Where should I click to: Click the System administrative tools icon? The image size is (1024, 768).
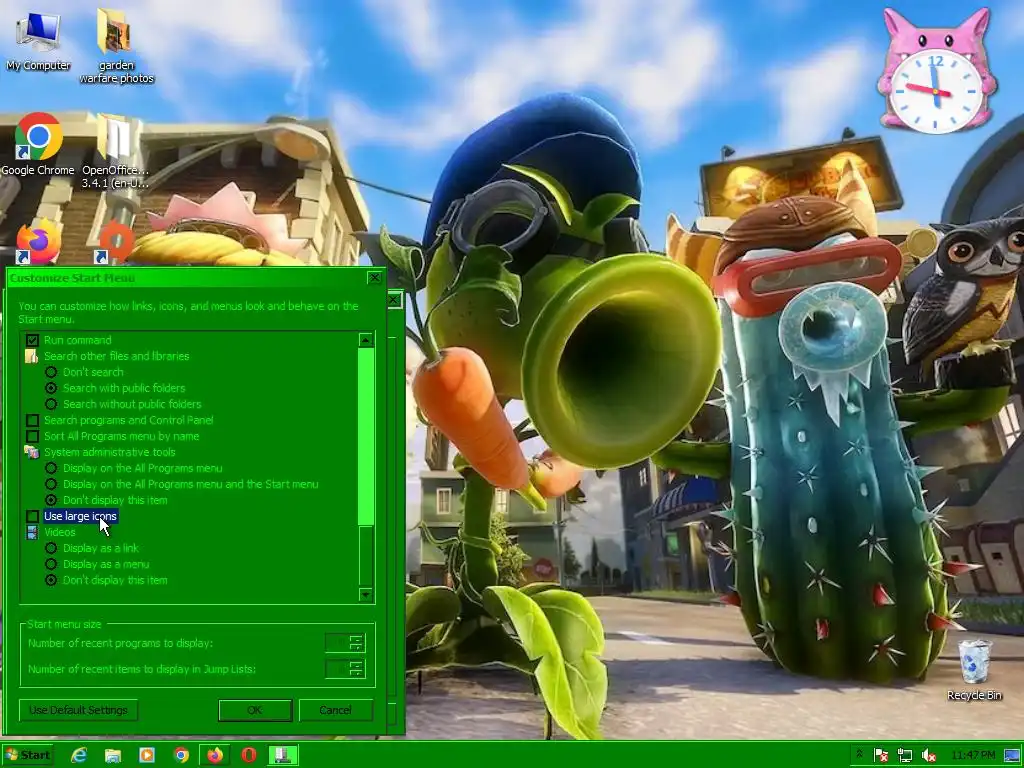pos(31,452)
